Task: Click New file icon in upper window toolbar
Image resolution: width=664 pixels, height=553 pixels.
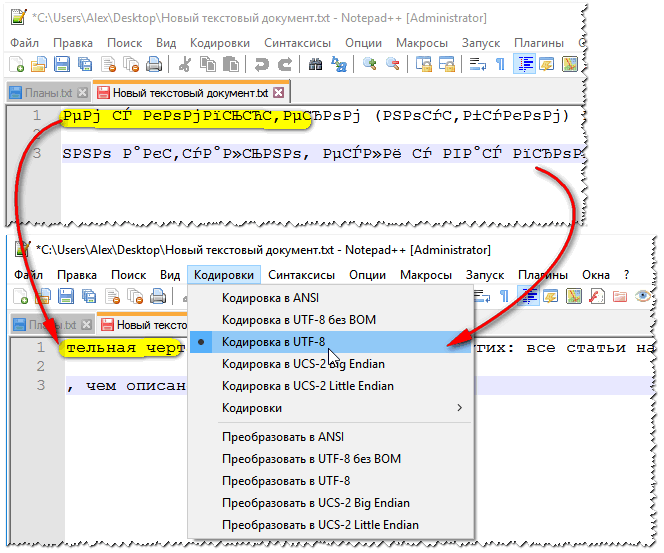Action: [17, 64]
